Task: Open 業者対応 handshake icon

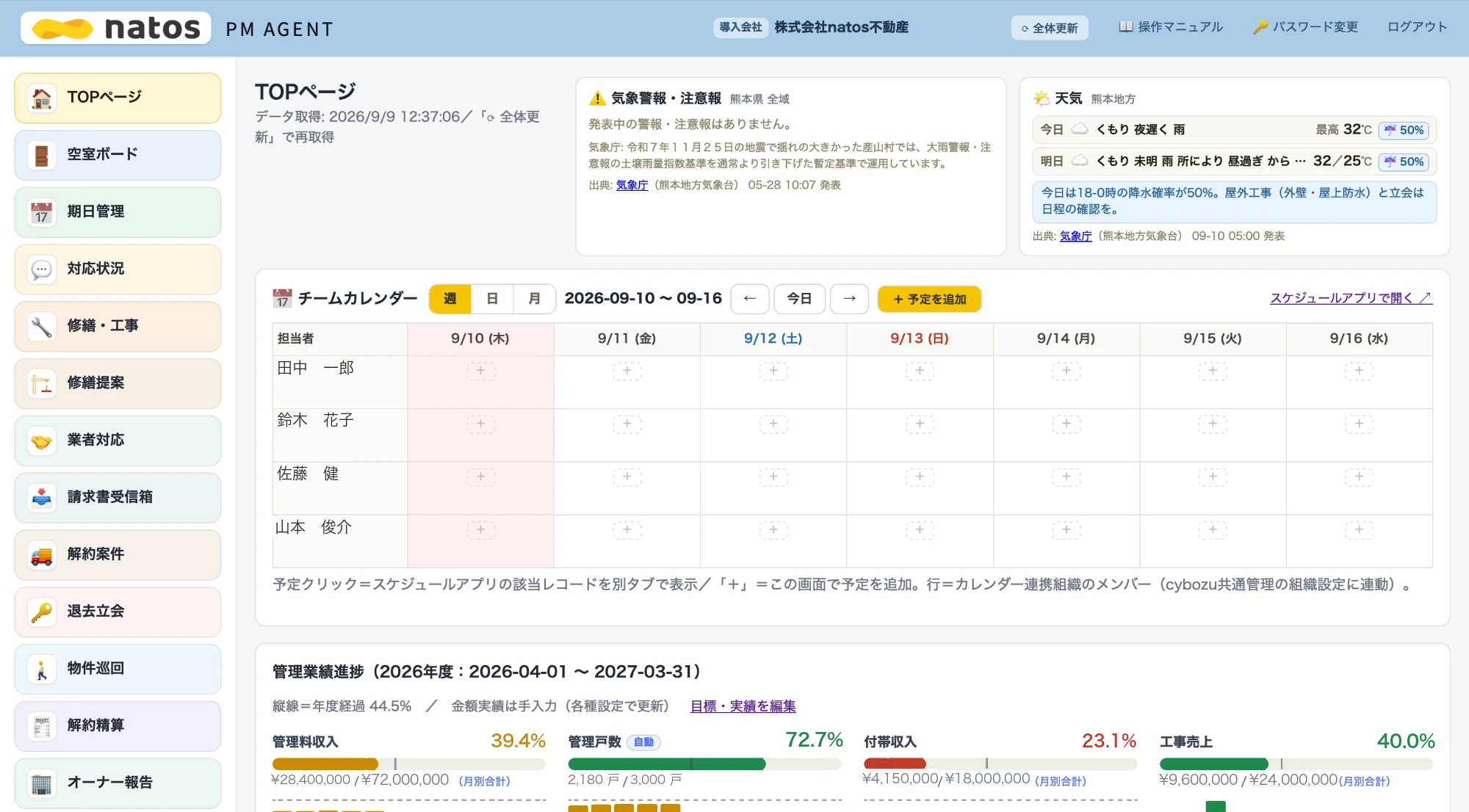Action: (42, 441)
